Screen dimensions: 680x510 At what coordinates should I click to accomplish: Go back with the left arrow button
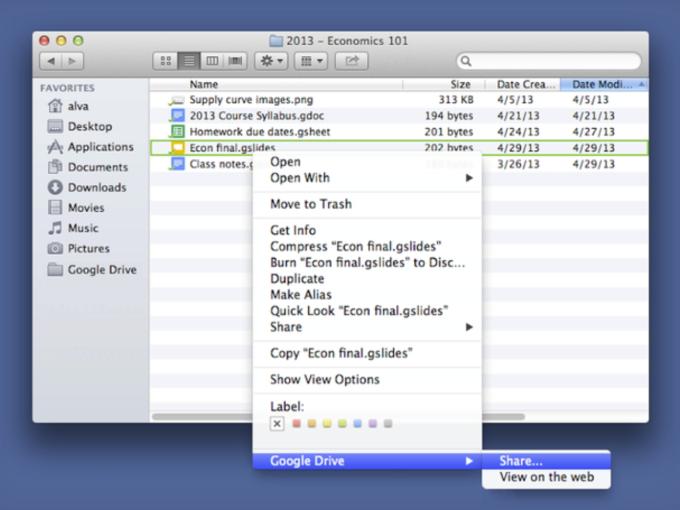tap(51, 61)
